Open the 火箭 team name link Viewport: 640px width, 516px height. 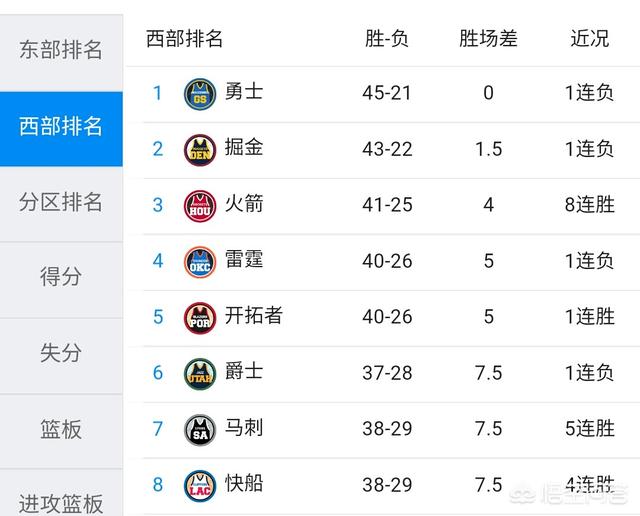pos(244,203)
